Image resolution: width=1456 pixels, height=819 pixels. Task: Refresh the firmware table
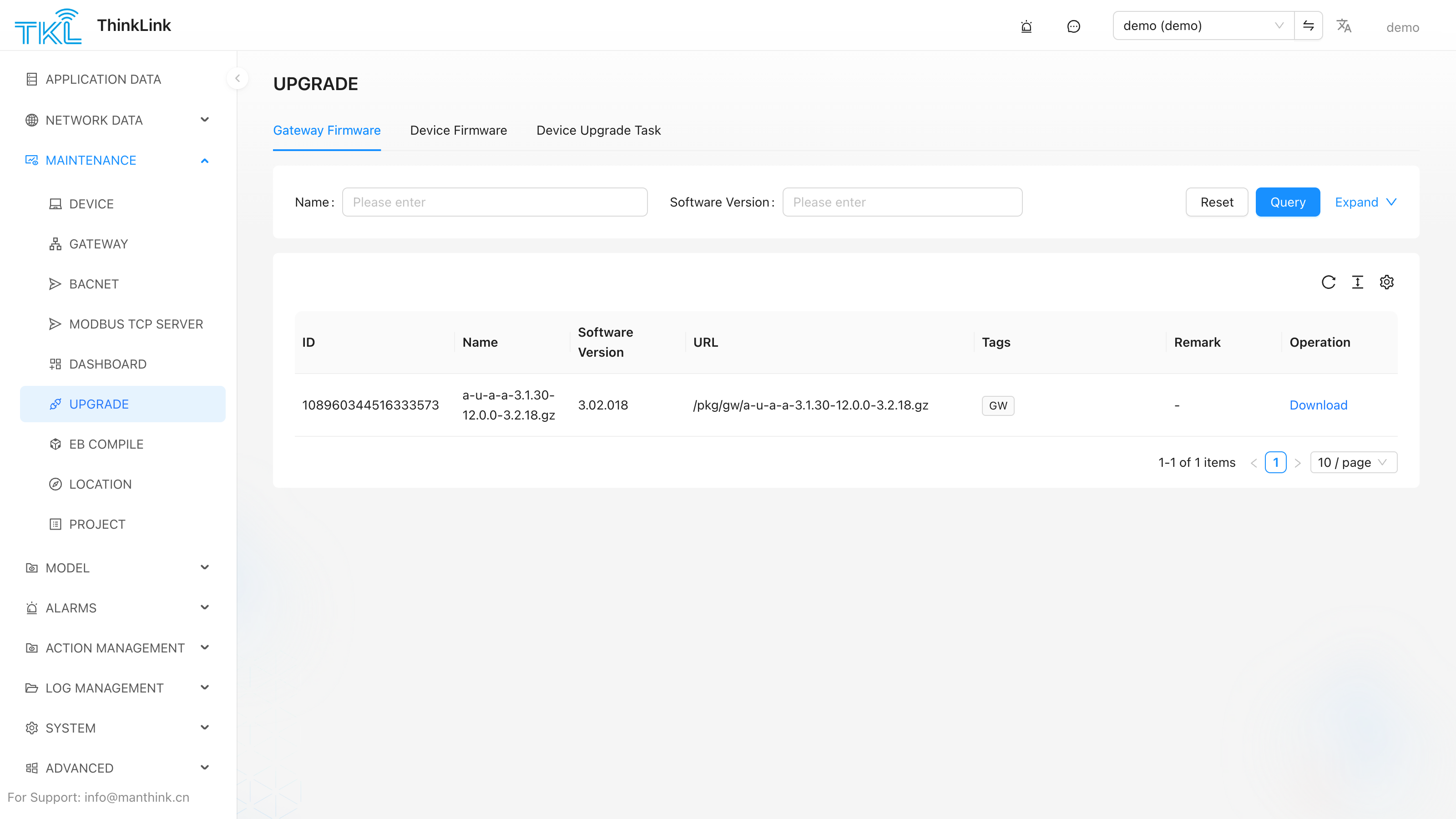click(x=1328, y=282)
